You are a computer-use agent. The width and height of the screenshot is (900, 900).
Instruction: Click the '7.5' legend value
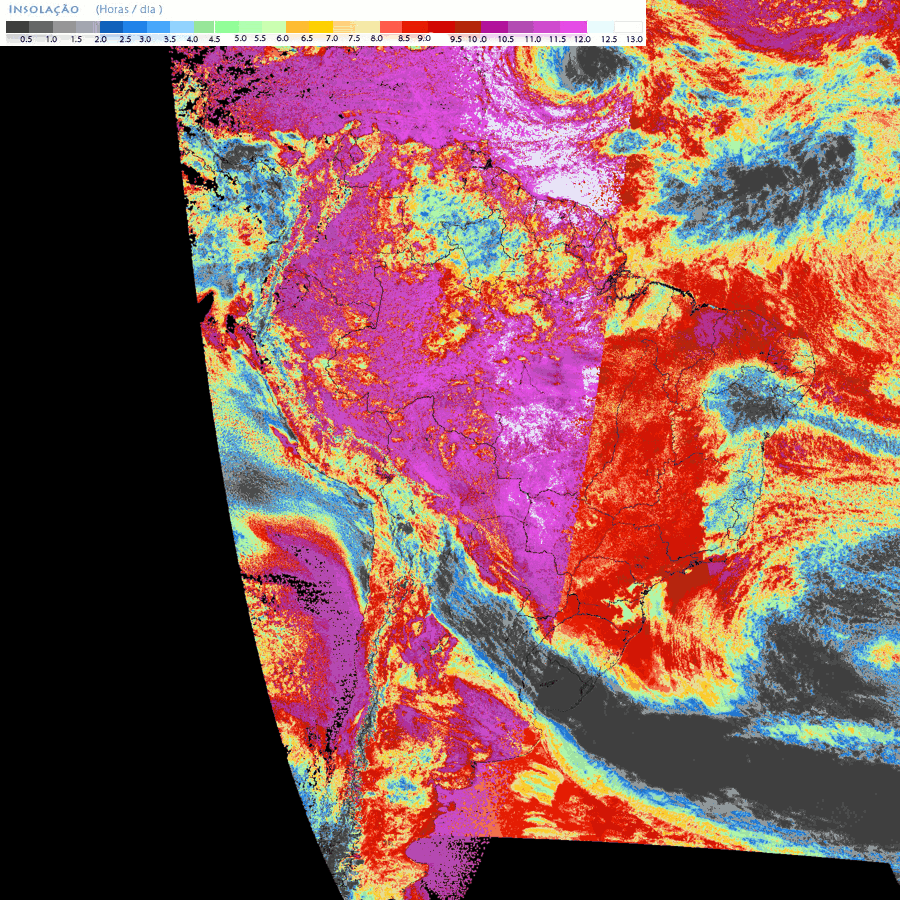[354, 38]
